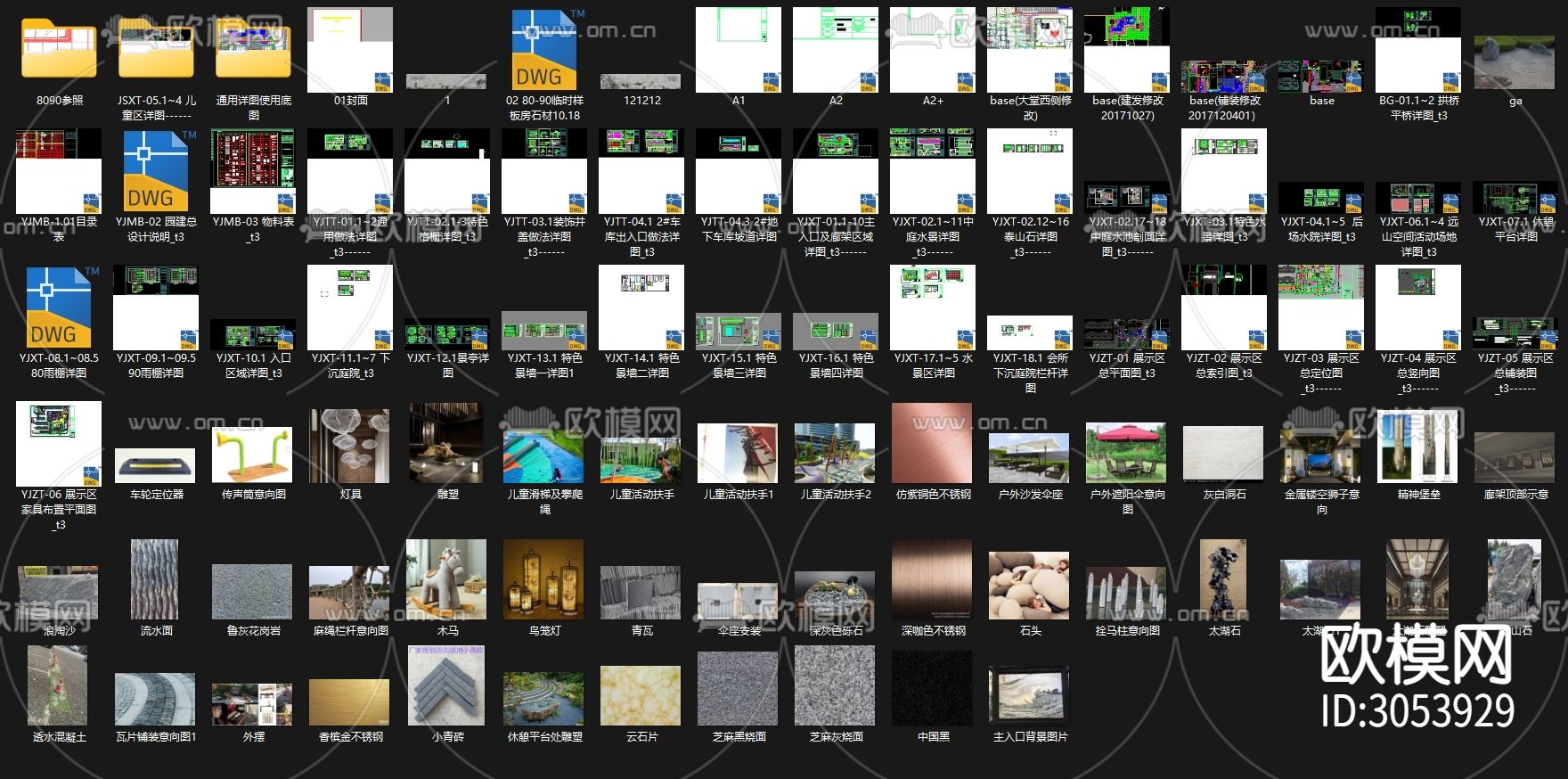Select the 02 80-90临时样板房石材 DWG file

544,50
